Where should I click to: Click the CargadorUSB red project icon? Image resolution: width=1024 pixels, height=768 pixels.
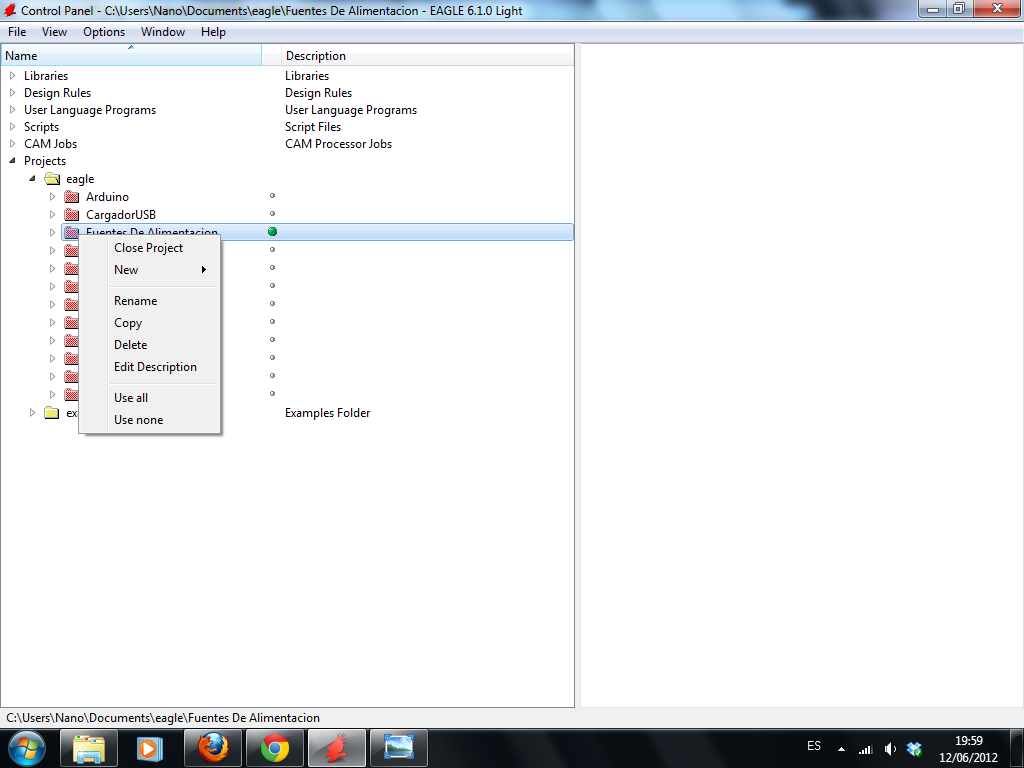[x=72, y=214]
